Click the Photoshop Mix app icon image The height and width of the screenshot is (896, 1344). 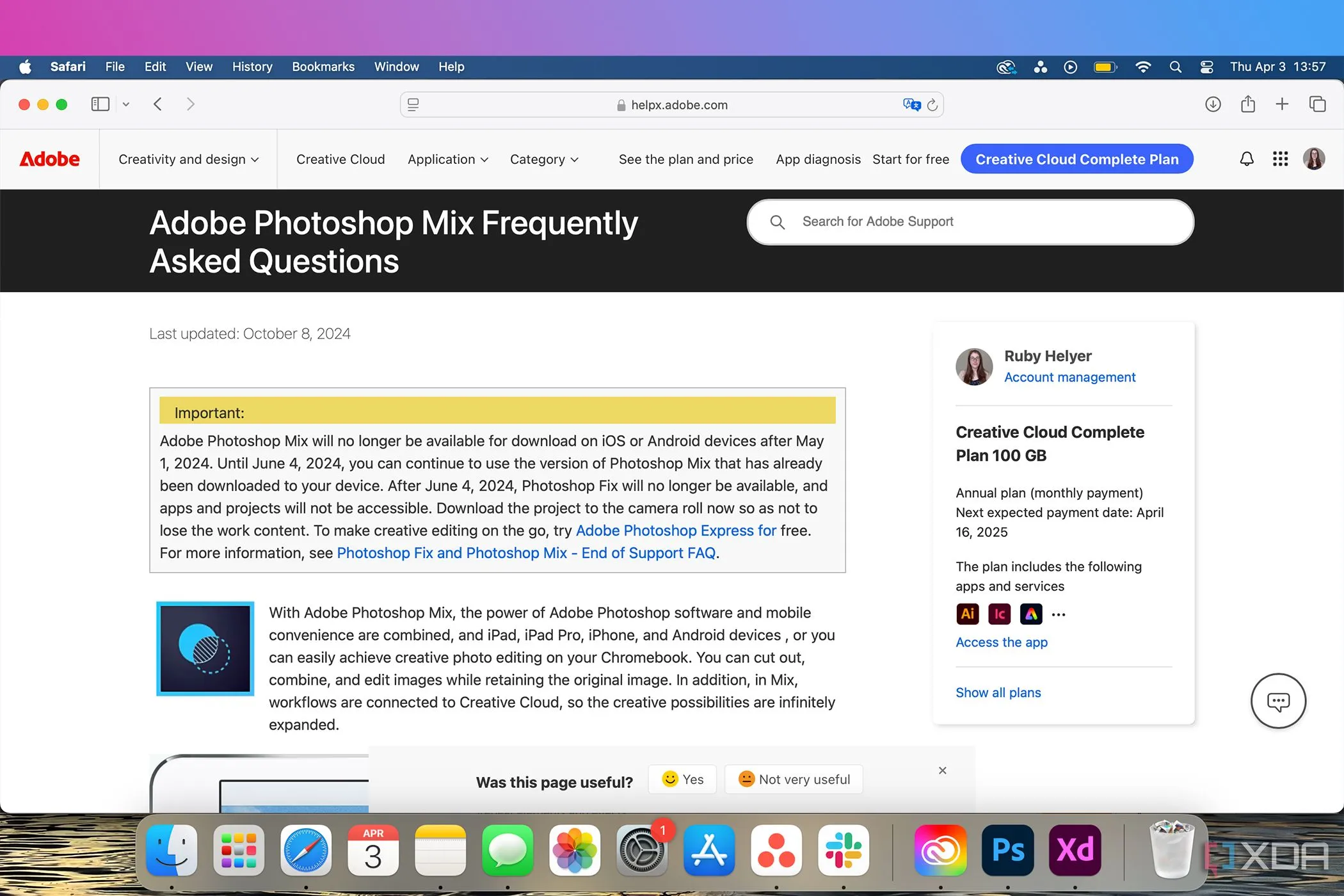tap(205, 648)
